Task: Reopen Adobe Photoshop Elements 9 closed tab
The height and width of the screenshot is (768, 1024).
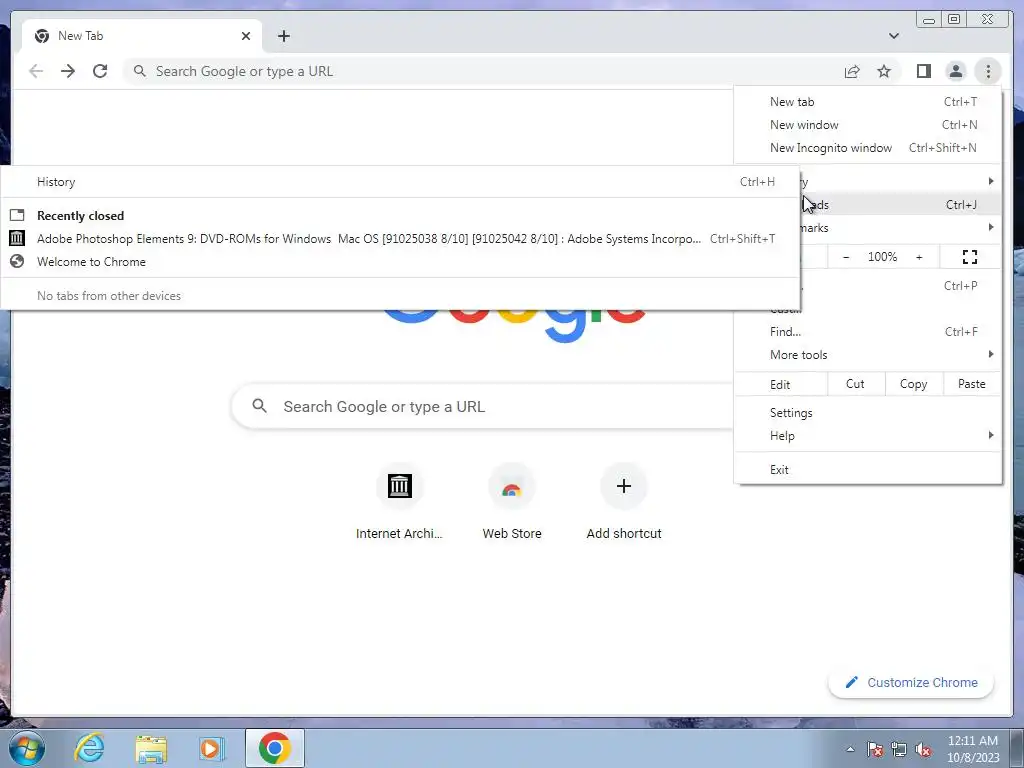Action: pyautogui.click(x=400, y=239)
